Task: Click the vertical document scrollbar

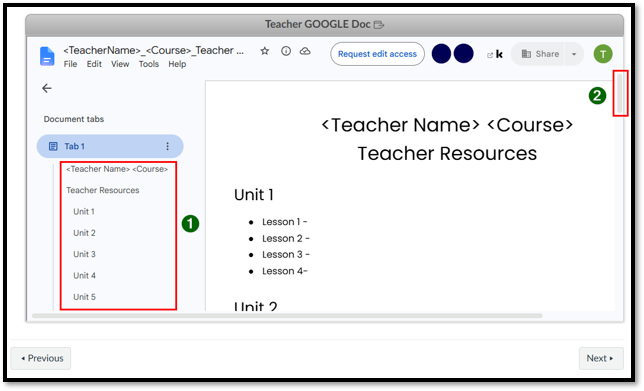Action: (621, 93)
